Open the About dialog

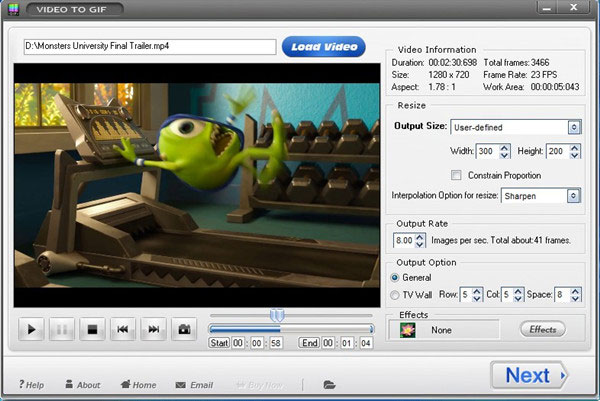pos(83,385)
